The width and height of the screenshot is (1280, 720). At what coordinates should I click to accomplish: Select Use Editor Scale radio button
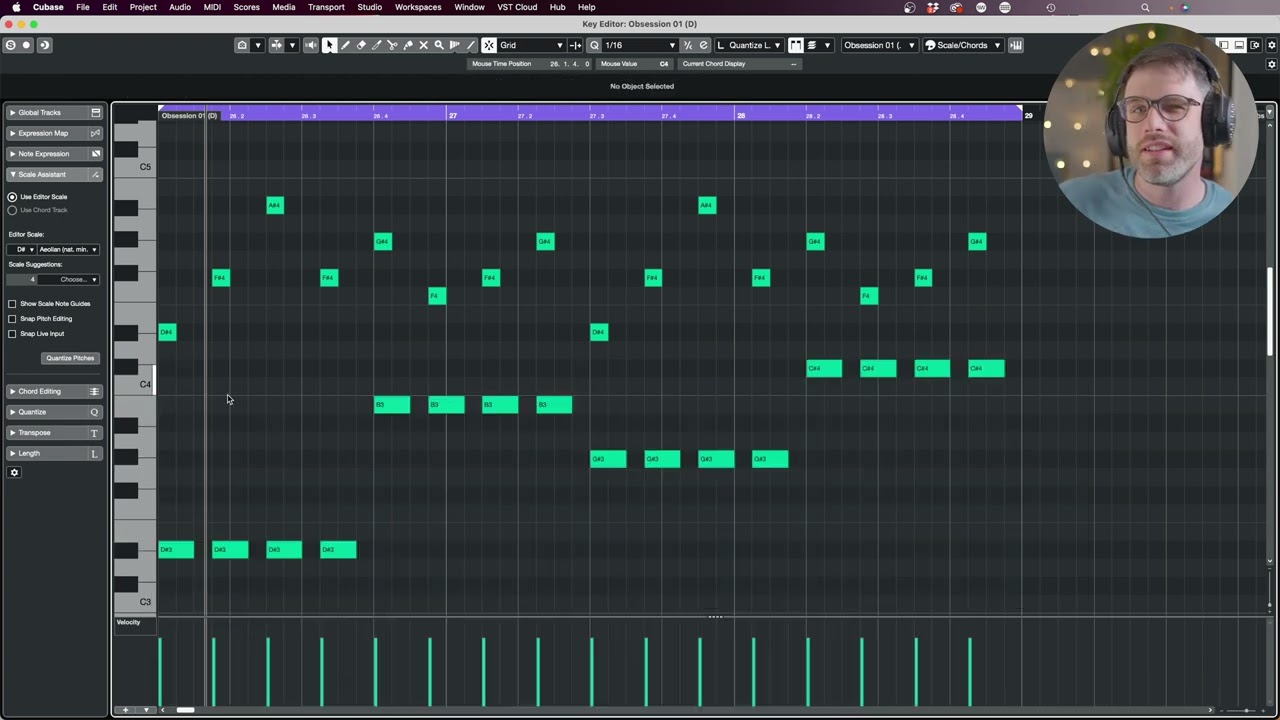pyautogui.click(x=12, y=197)
